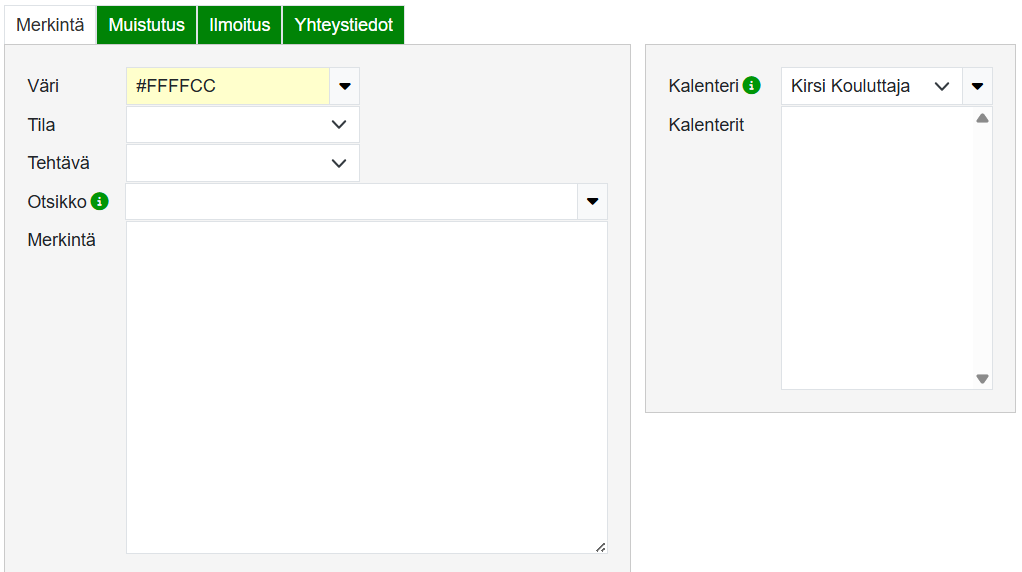Open the Otsikko info icon

click(99, 201)
